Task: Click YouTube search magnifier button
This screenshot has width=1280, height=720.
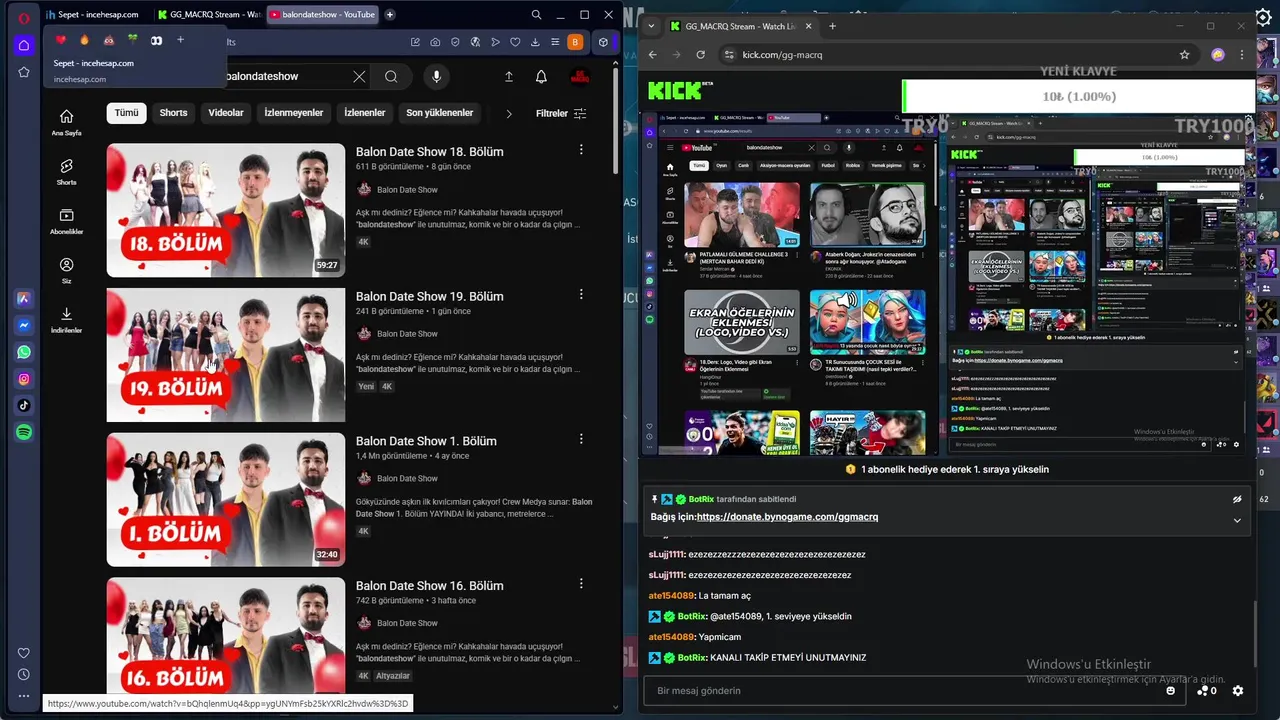Action: click(x=391, y=76)
